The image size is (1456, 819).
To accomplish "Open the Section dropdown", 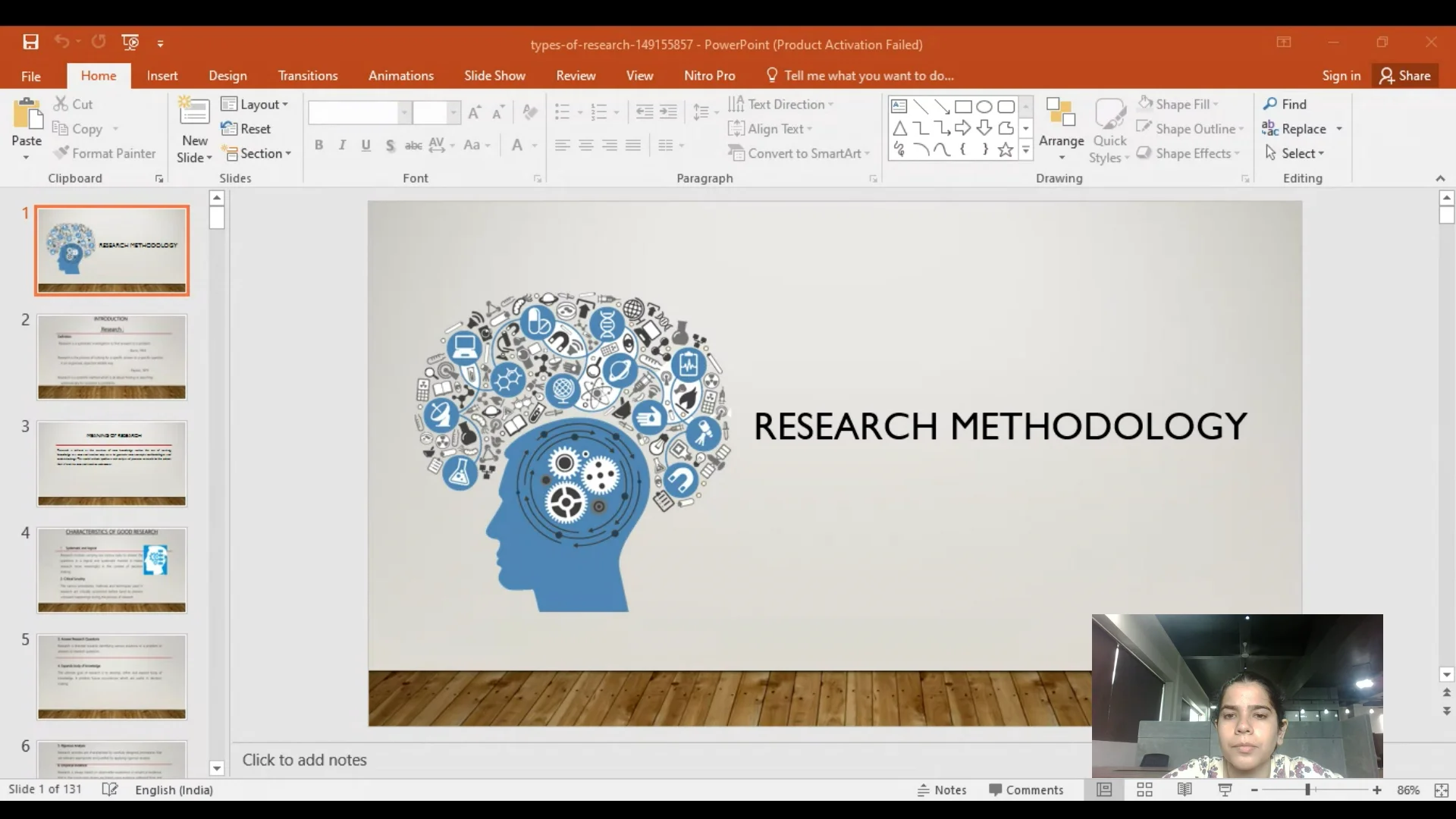I will click(x=256, y=153).
